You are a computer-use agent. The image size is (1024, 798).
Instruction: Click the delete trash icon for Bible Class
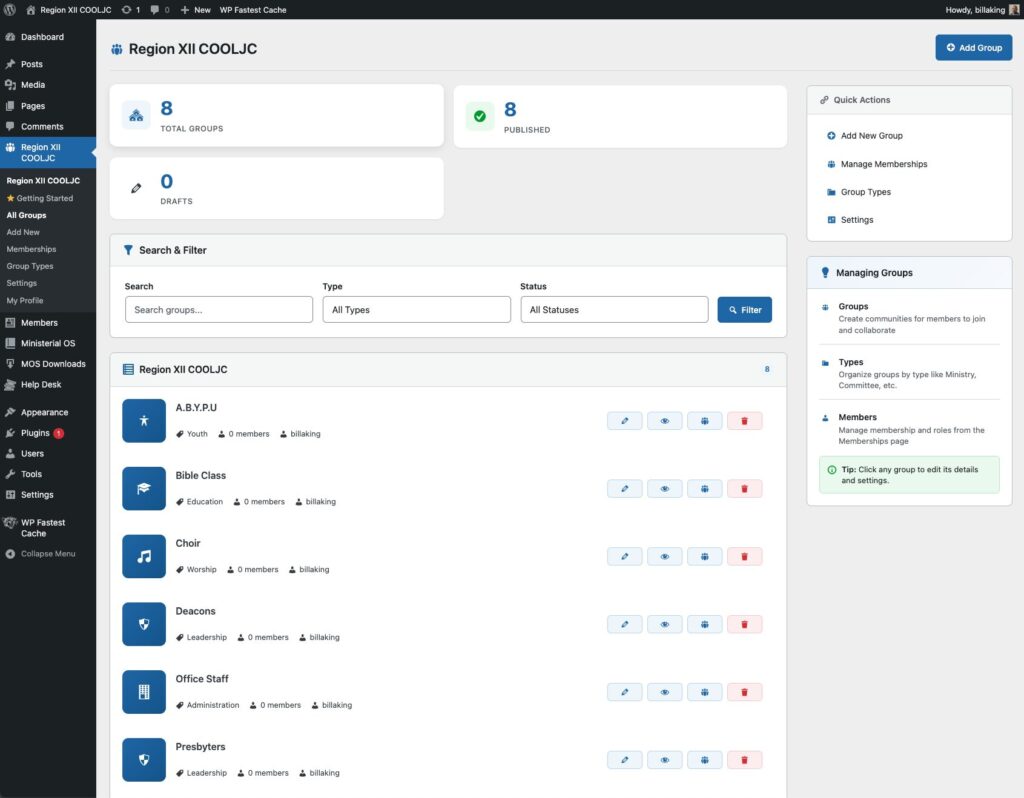[x=744, y=489]
